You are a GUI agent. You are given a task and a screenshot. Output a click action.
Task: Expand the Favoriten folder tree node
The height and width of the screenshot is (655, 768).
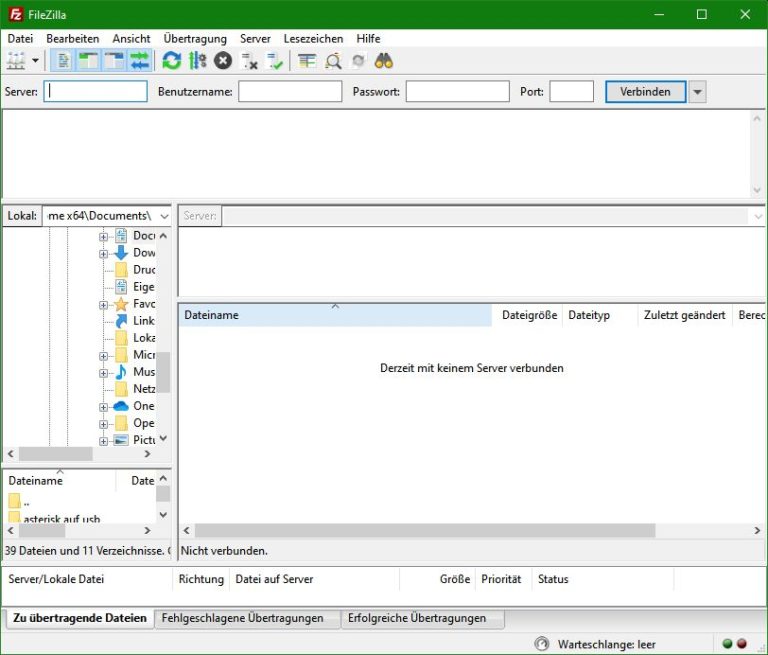pyautogui.click(x=104, y=304)
